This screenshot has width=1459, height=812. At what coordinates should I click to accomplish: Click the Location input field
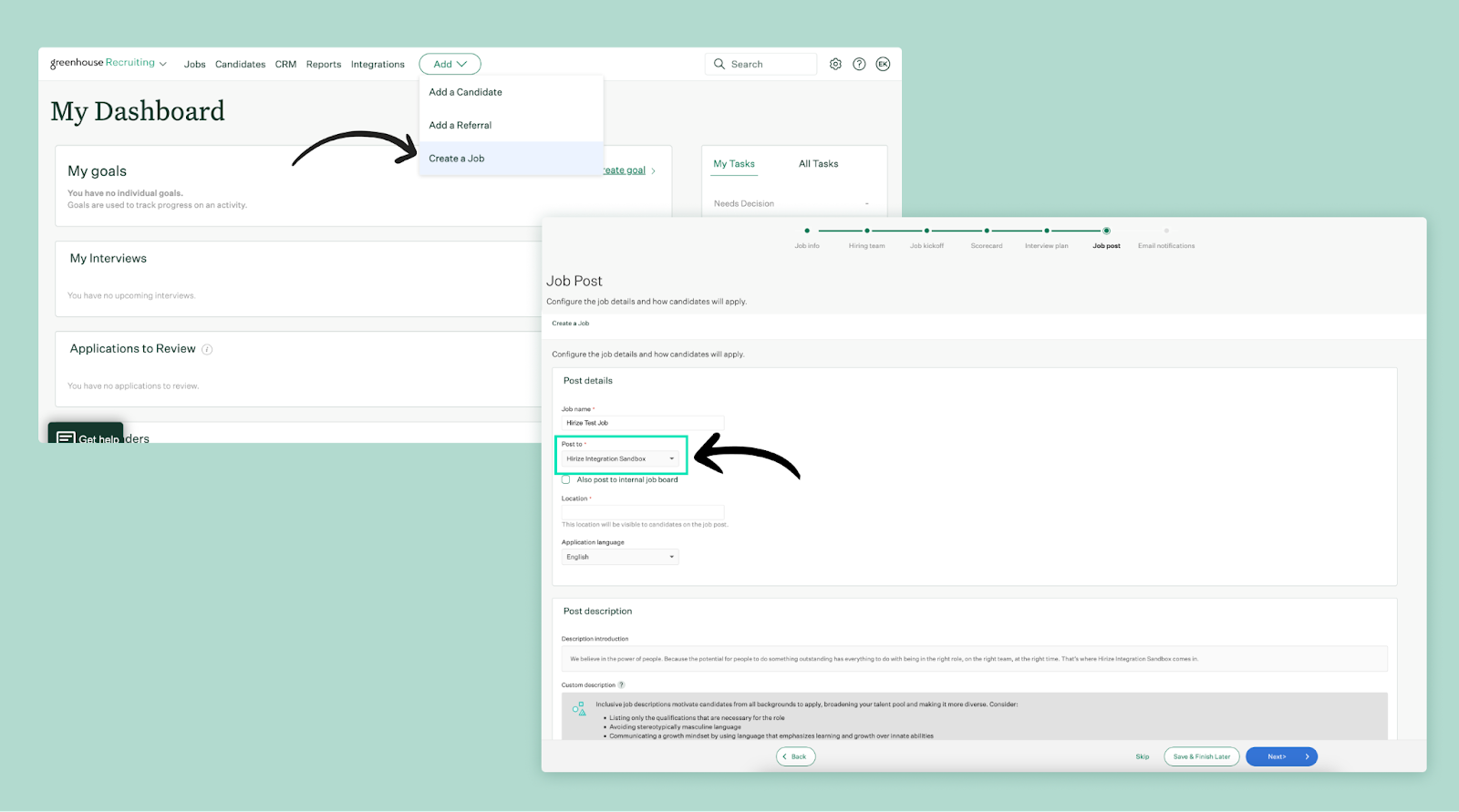[x=643, y=512]
